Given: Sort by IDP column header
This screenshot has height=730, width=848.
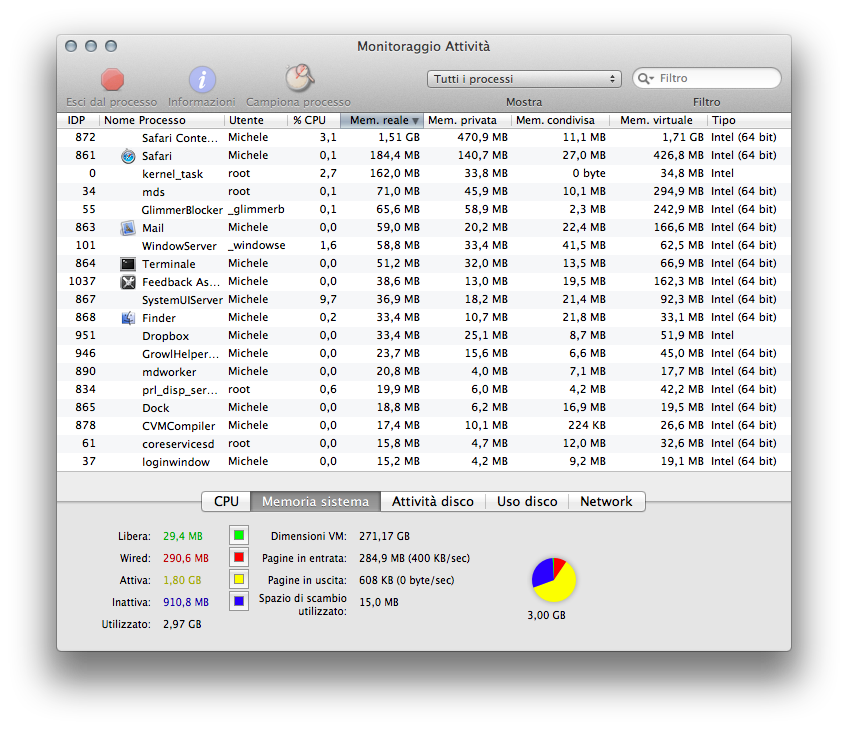Looking at the screenshot, I should (x=77, y=120).
